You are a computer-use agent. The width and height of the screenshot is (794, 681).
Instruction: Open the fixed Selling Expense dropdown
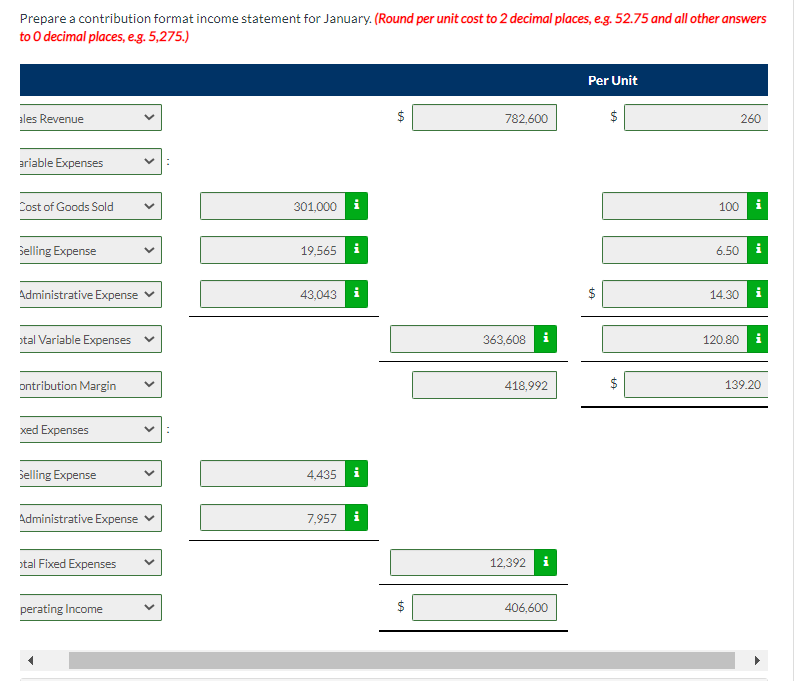pyautogui.click(x=91, y=473)
